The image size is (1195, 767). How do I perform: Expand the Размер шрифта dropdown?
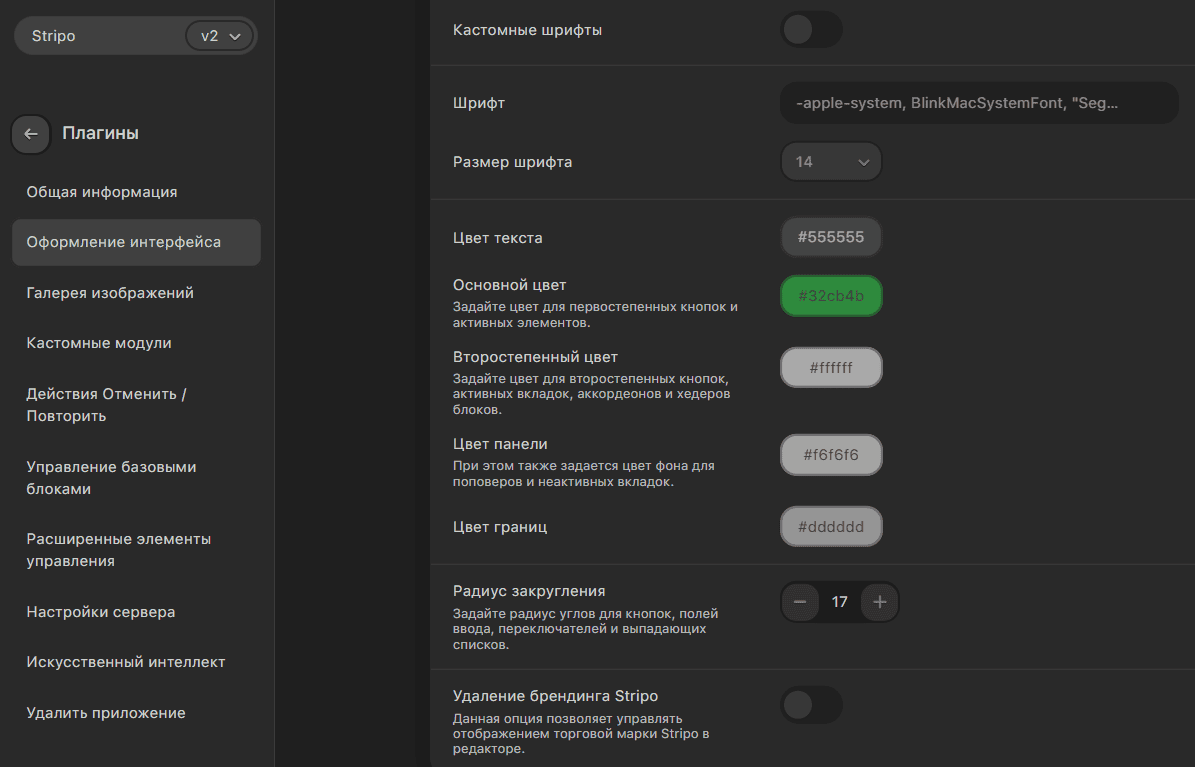click(831, 162)
